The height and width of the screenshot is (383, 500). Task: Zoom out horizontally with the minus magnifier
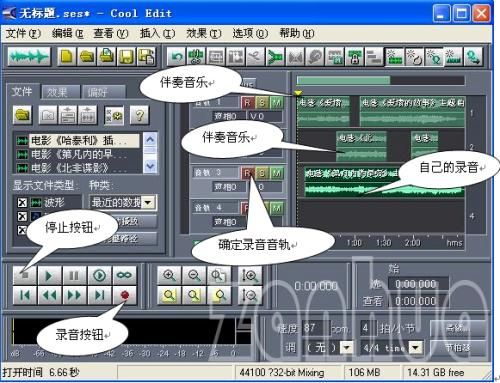[194, 276]
